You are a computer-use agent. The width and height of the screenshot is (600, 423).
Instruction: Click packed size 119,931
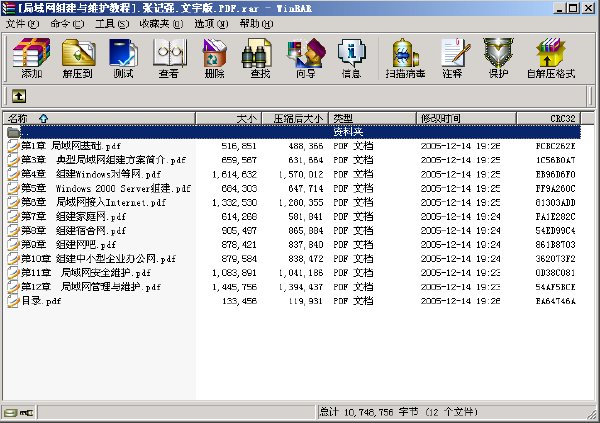pyautogui.click(x=305, y=301)
